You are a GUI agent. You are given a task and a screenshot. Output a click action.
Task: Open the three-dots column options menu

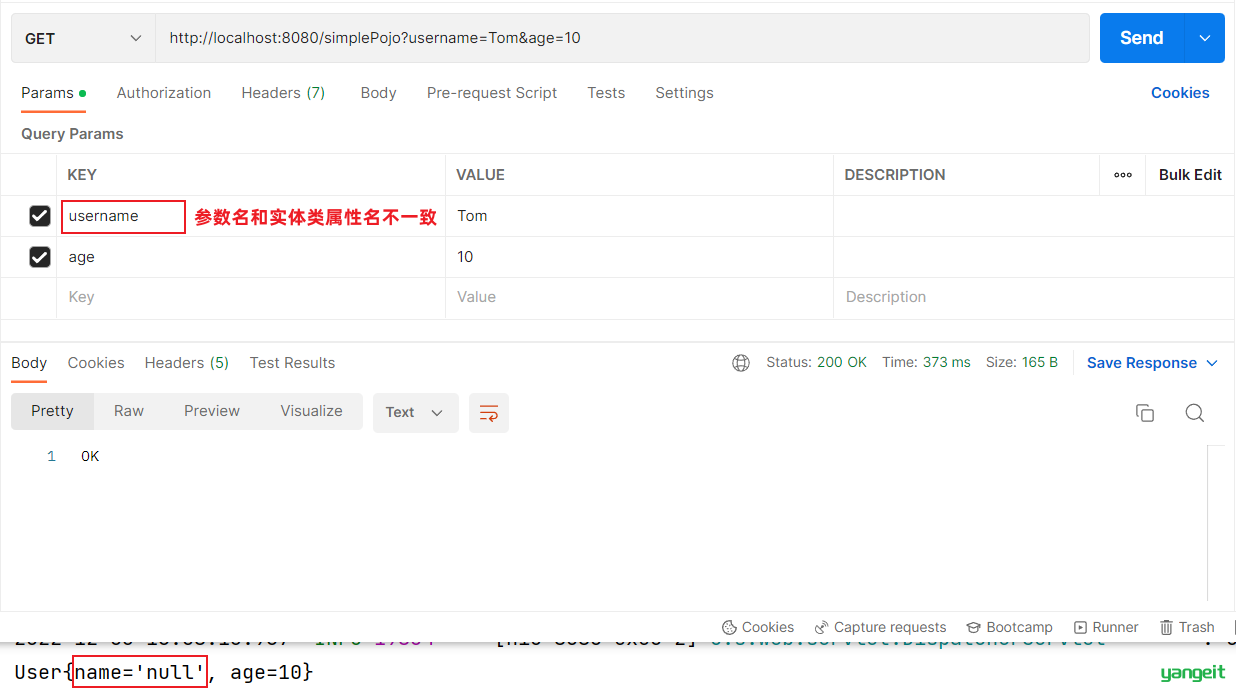pos(1123,175)
